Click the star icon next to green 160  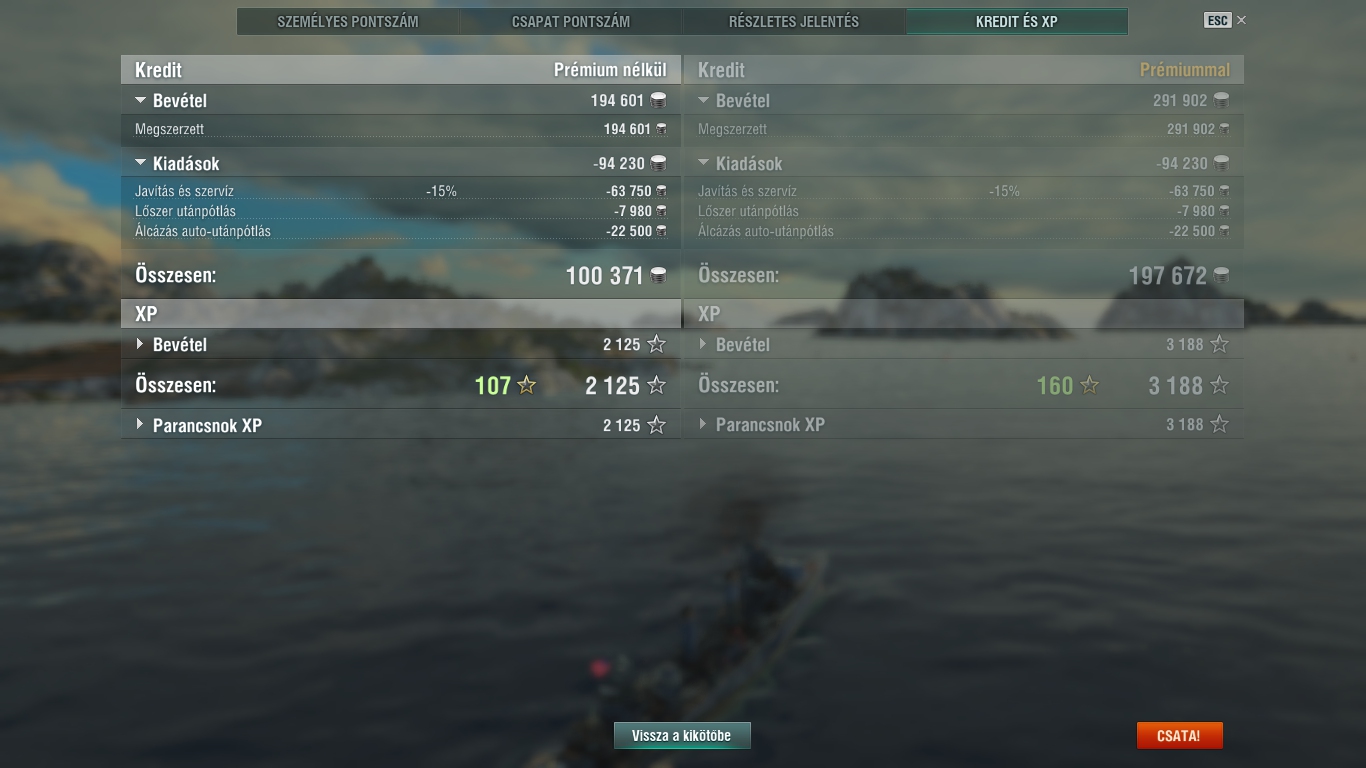coord(1090,385)
